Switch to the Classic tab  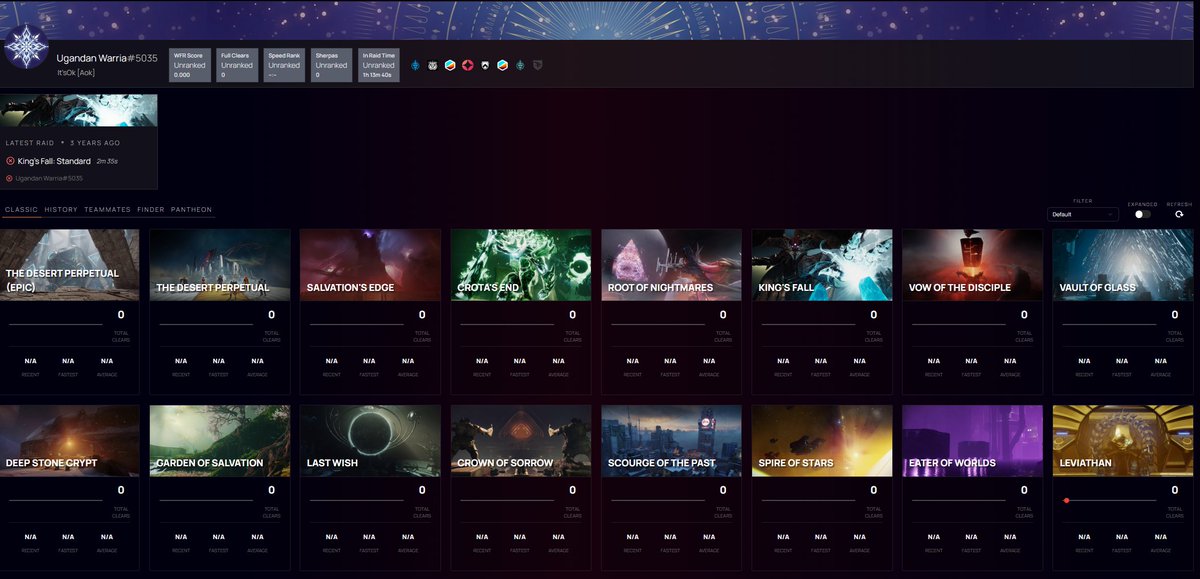tap(21, 210)
